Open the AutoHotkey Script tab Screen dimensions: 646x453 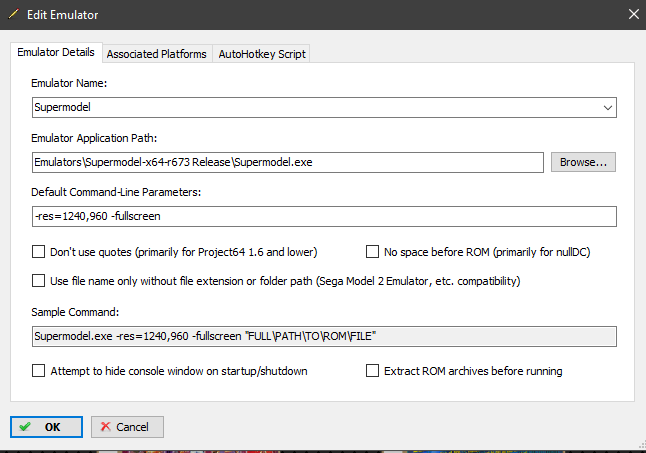coord(262,54)
